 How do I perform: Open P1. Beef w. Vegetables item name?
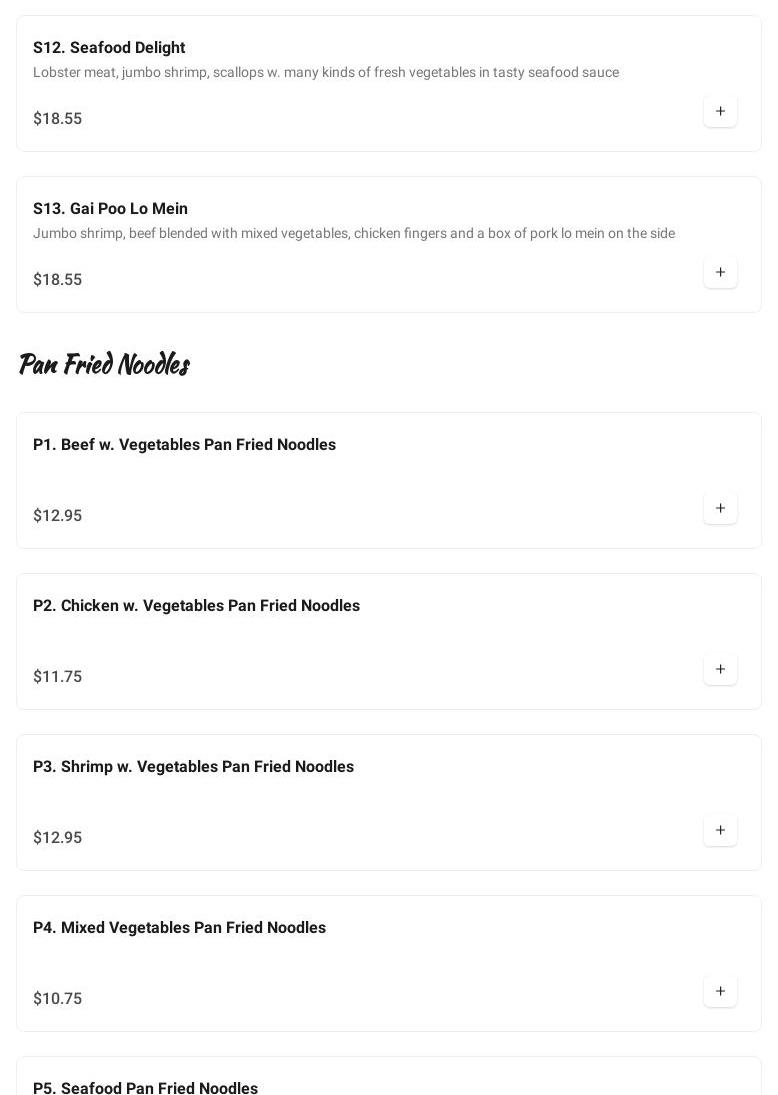tap(184, 445)
